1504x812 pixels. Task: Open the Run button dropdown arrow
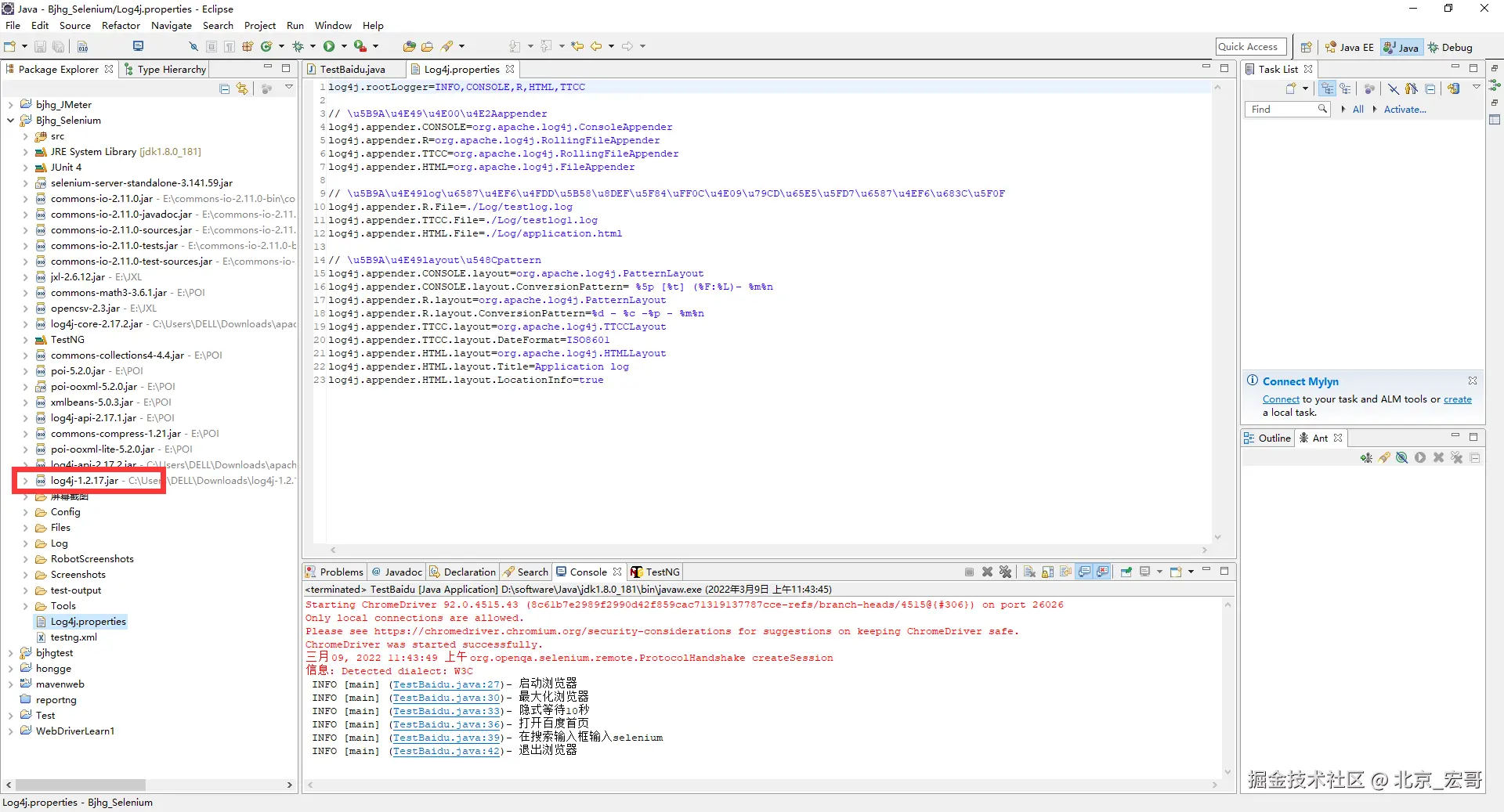coord(343,47)
